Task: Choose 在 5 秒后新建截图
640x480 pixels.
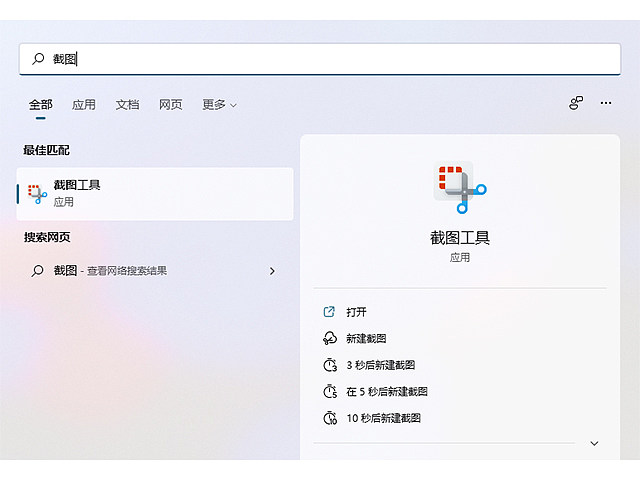Action: [x=387, y=392]
